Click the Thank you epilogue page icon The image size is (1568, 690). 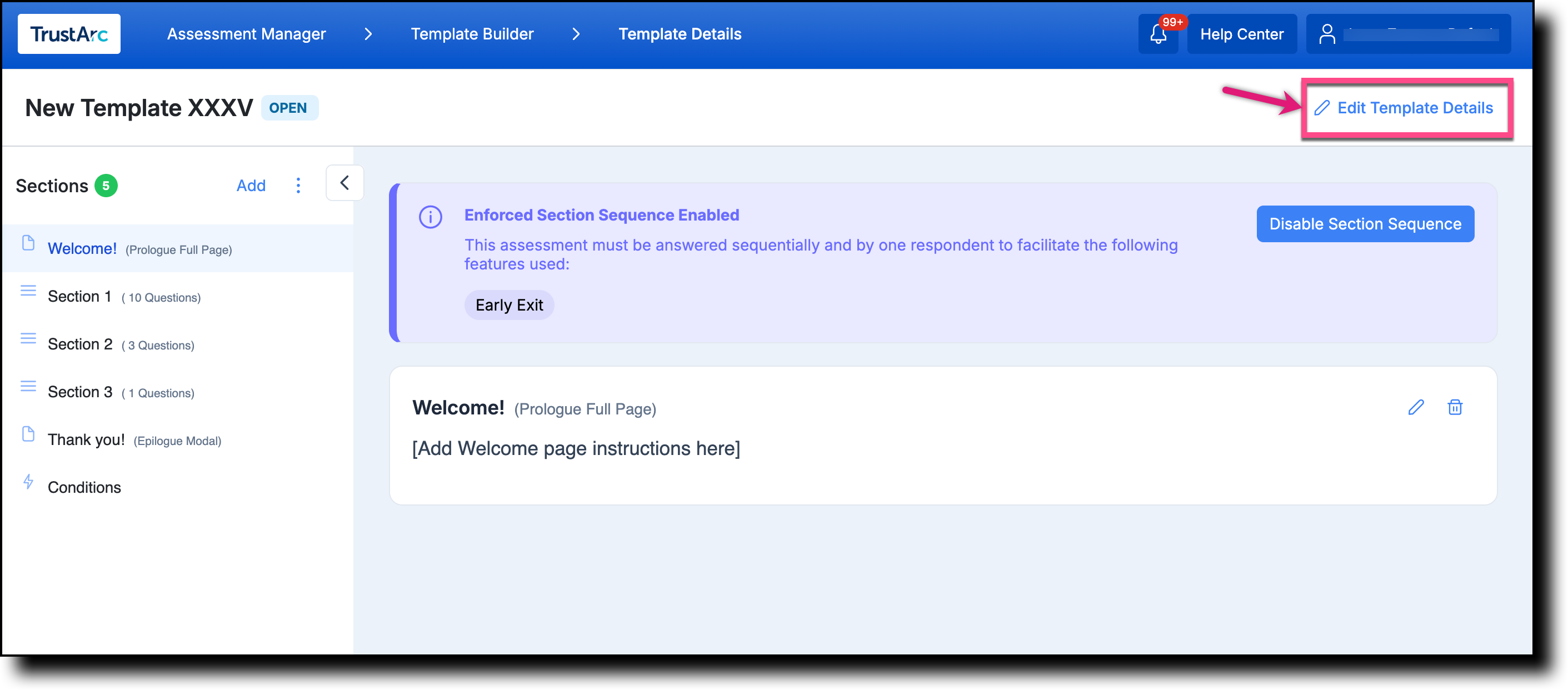(x=28, y=434)
